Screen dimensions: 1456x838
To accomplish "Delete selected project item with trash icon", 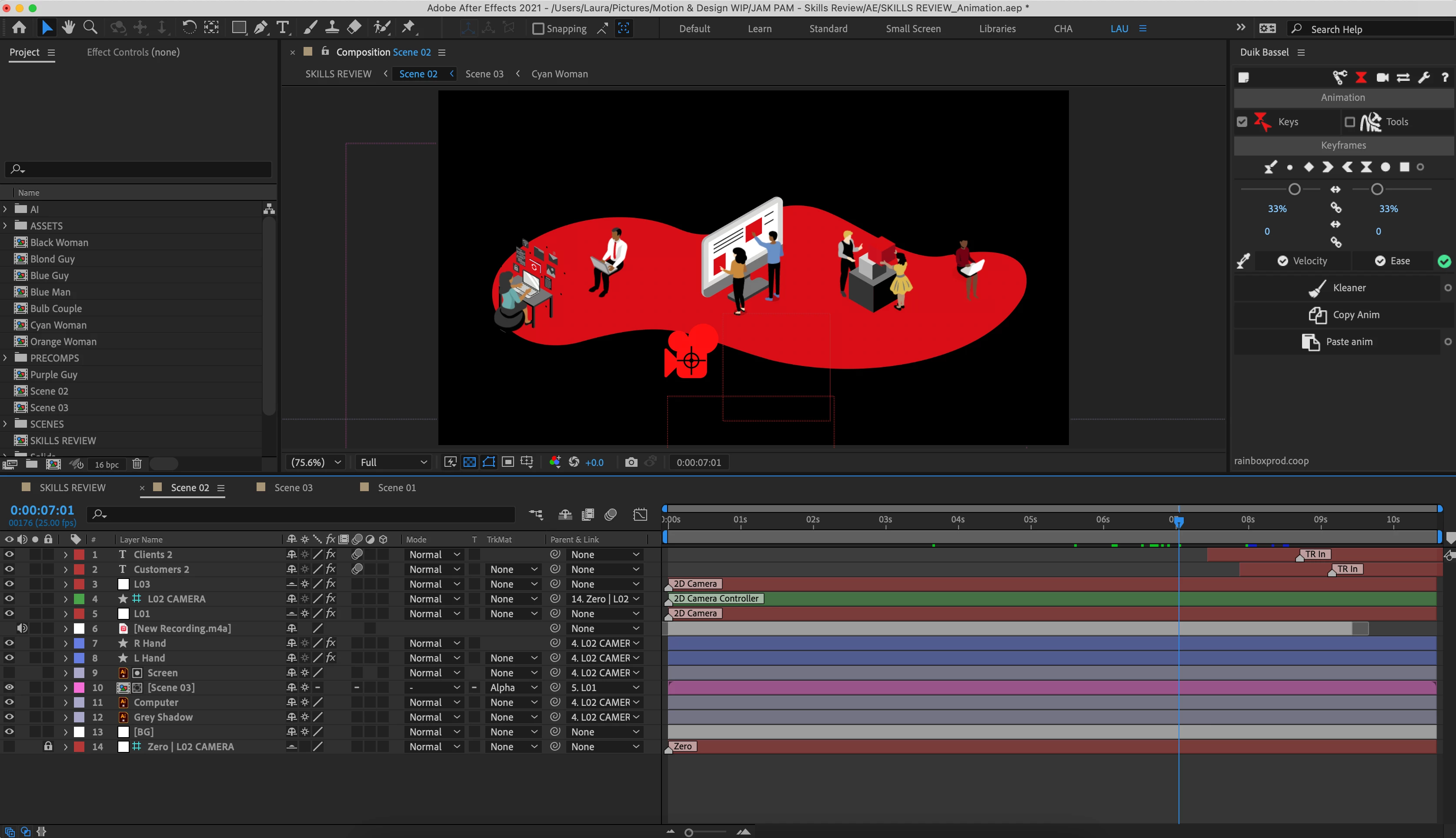I will point(137,464).
